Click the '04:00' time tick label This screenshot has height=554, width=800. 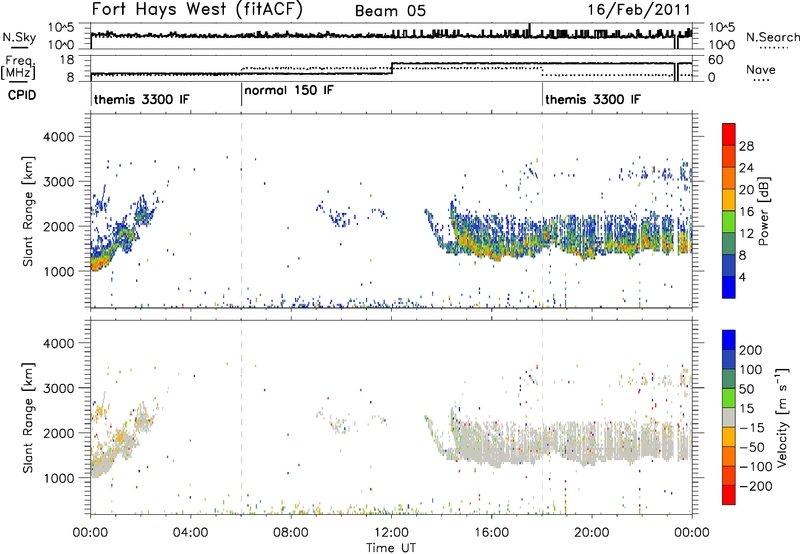coord(190,533)
